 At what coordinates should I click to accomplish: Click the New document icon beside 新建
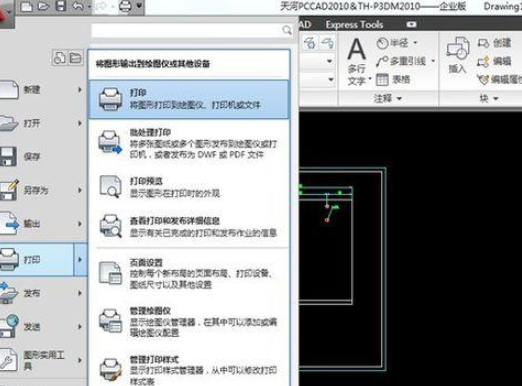(x=9, y=89)
